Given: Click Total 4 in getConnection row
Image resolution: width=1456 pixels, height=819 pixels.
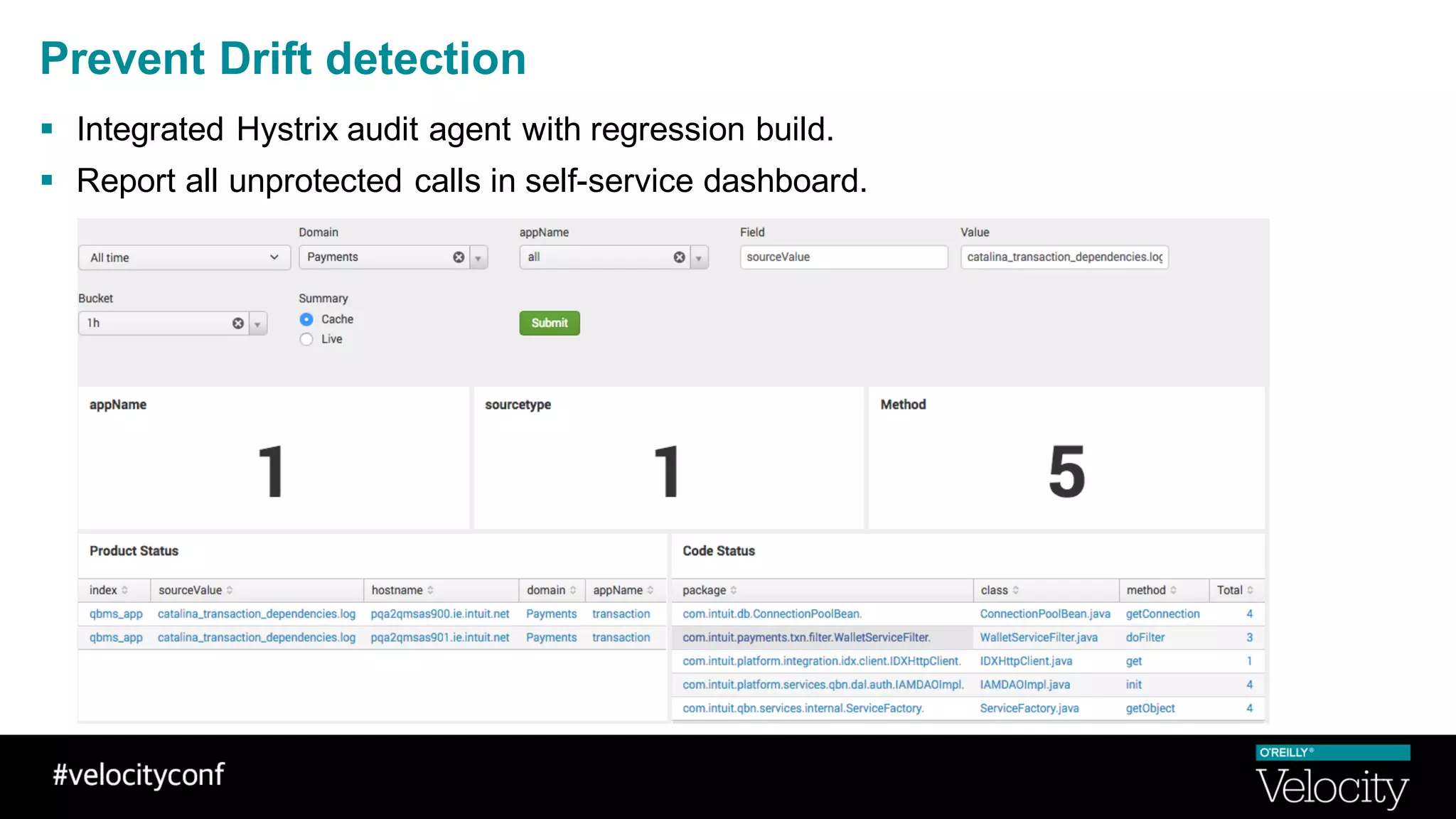Looking at the screenshot, I should (1249, 614).
